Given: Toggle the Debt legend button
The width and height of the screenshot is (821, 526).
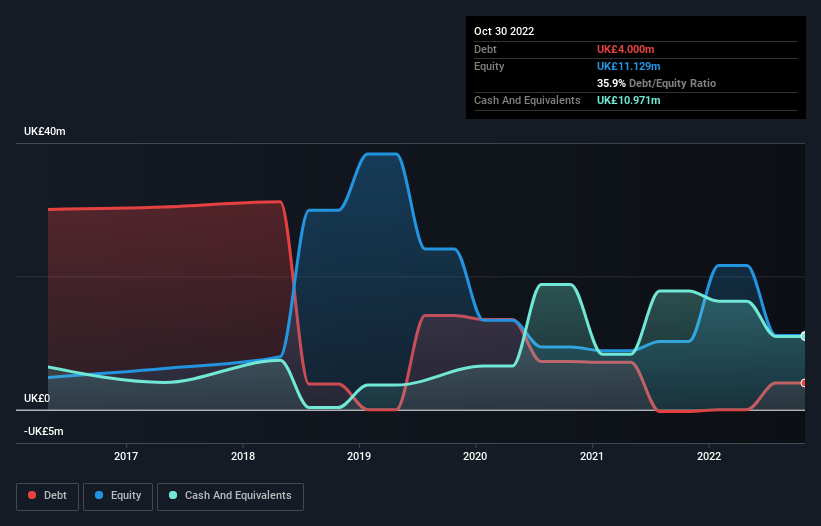Looking at the screenshot, I should 48,496.
